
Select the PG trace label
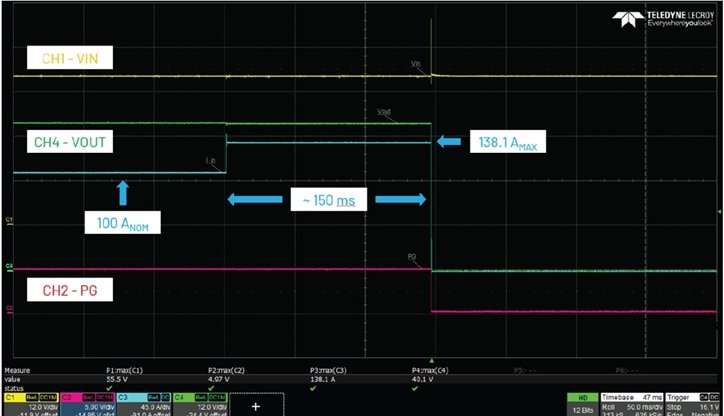coord(412,257)
